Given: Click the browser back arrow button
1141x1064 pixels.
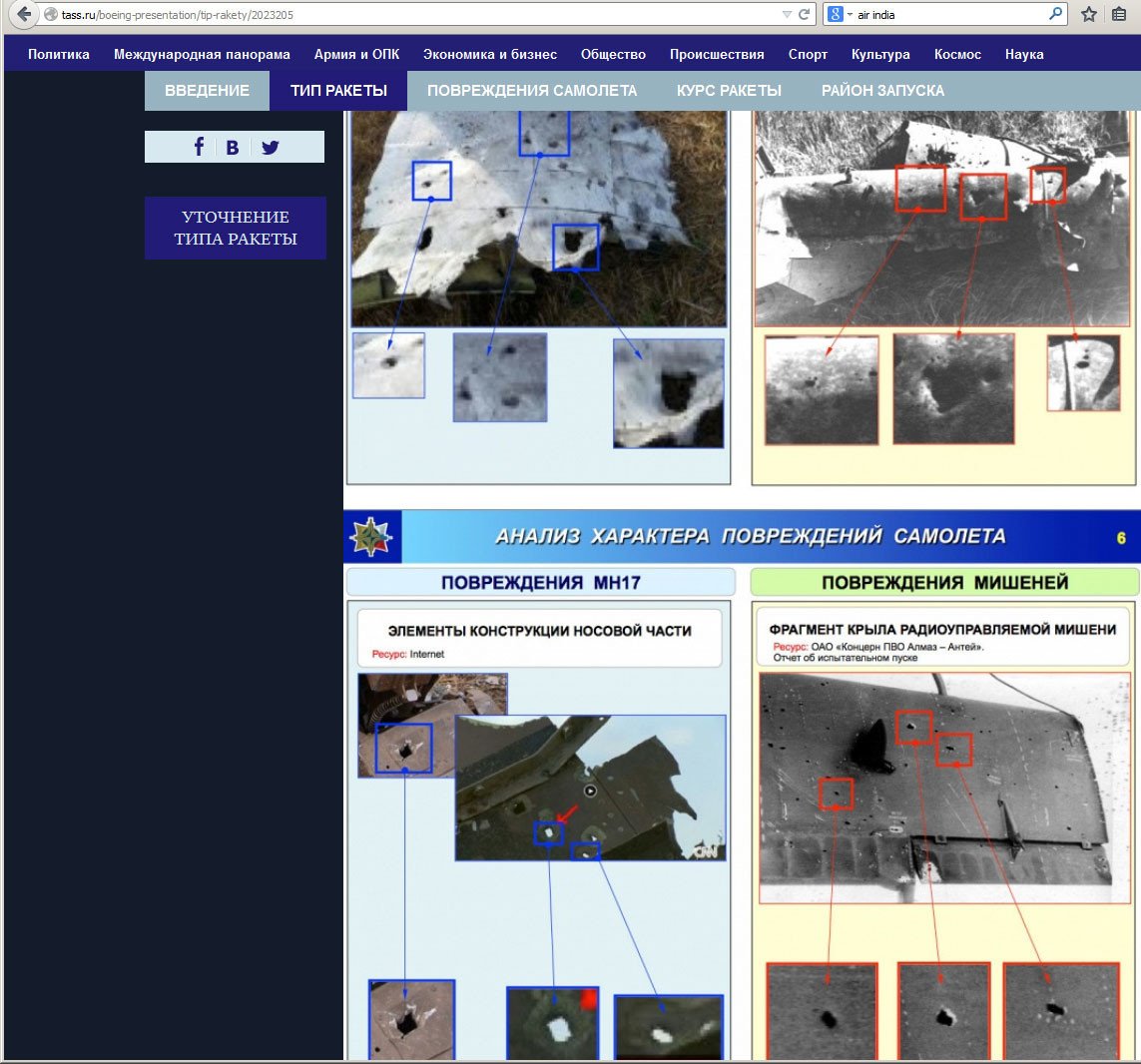Looking at the screenshot, I should [x=24, y=15].
